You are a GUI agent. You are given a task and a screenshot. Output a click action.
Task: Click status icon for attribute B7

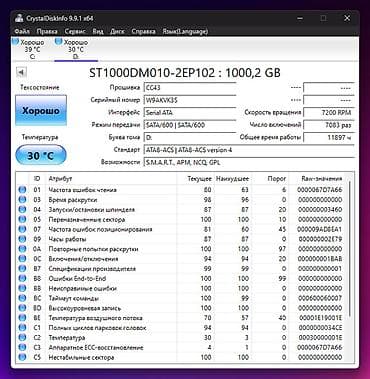point(22,268)
